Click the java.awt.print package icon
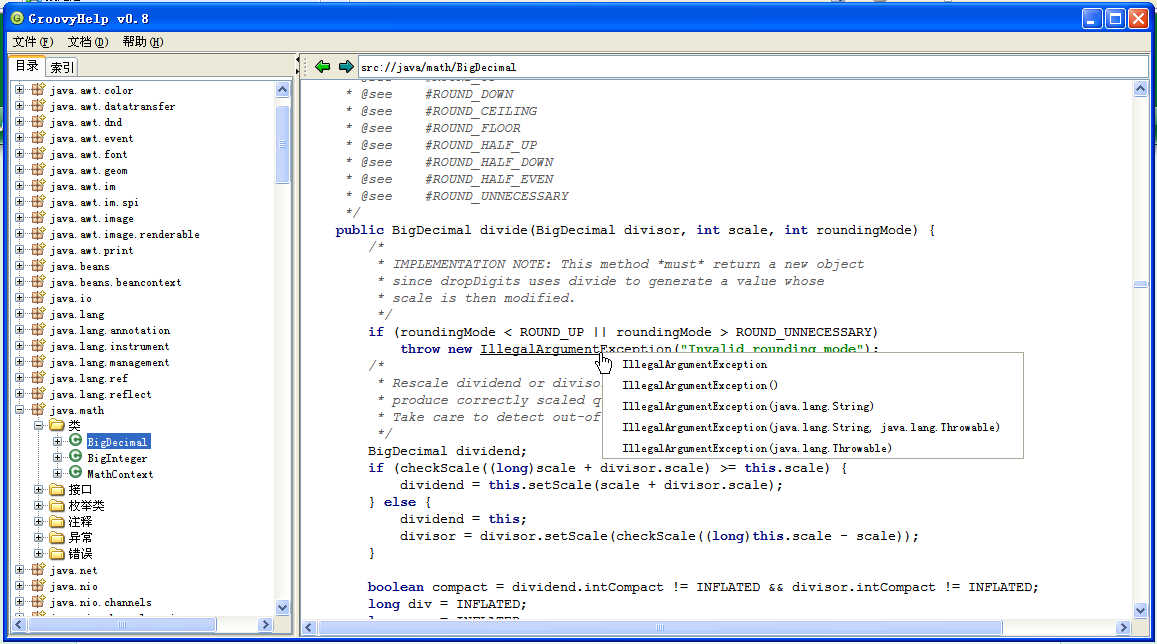Screen dimensions: 1157x644 38,249
